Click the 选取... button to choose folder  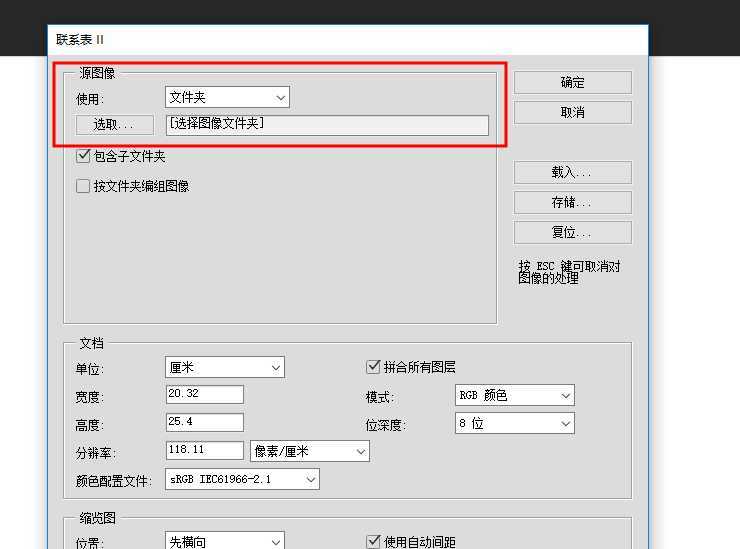tap(114, 125)
